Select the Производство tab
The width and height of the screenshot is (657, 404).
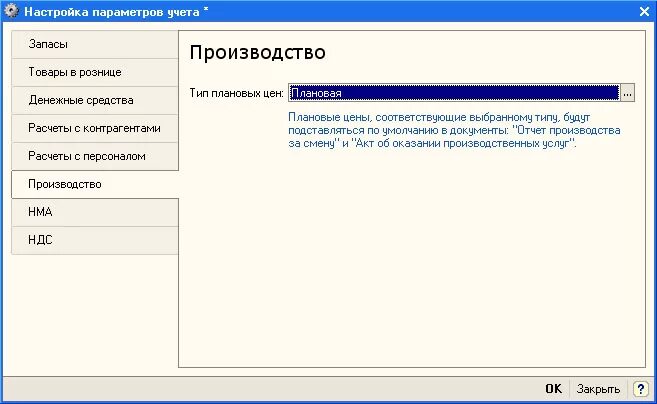95,184
